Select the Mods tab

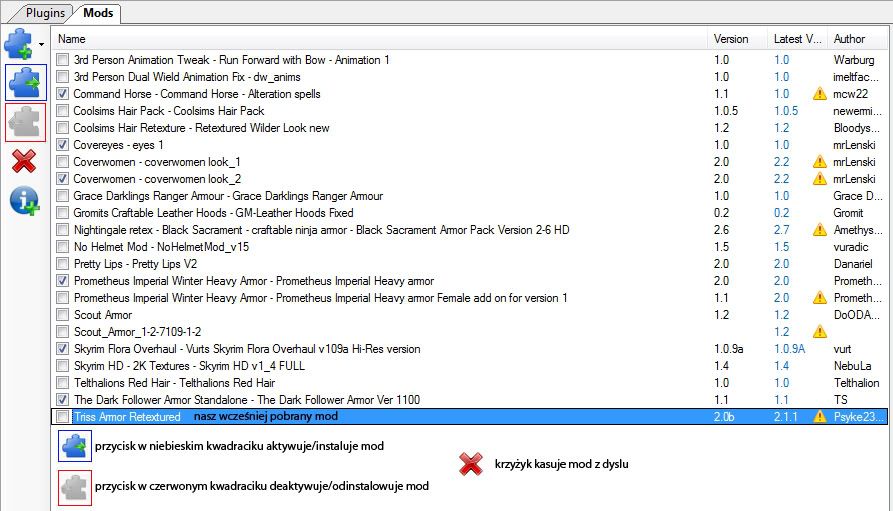98,13
